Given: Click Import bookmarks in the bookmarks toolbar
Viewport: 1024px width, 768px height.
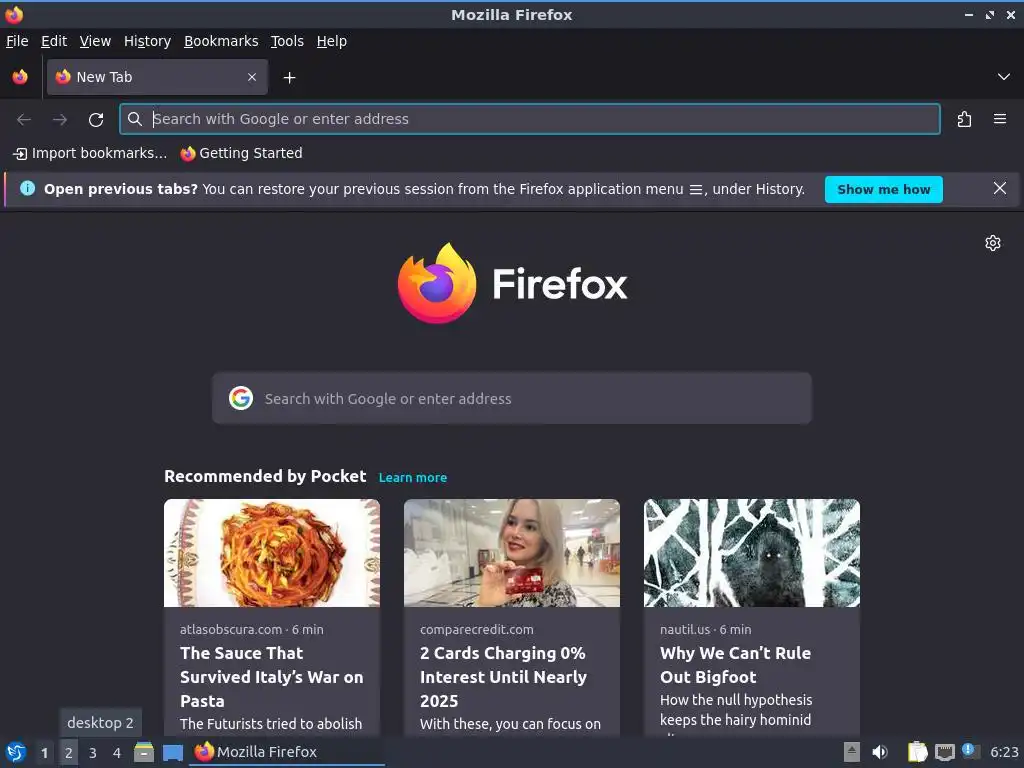Looking at the screenshot, I should (90, 153).
